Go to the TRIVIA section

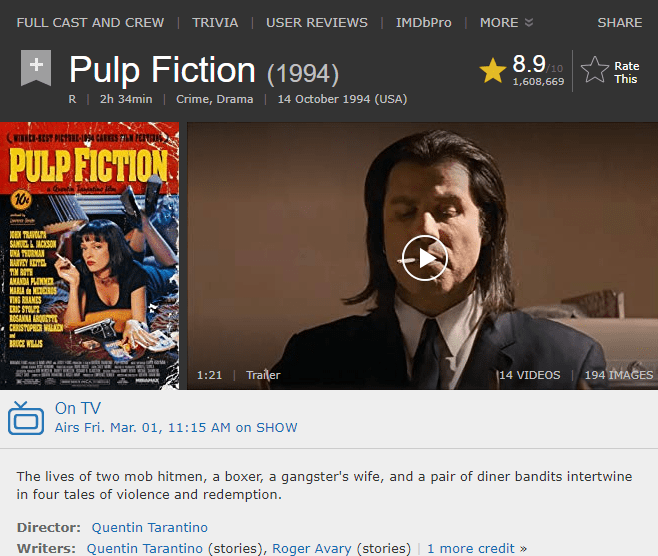tap(215, 22)
